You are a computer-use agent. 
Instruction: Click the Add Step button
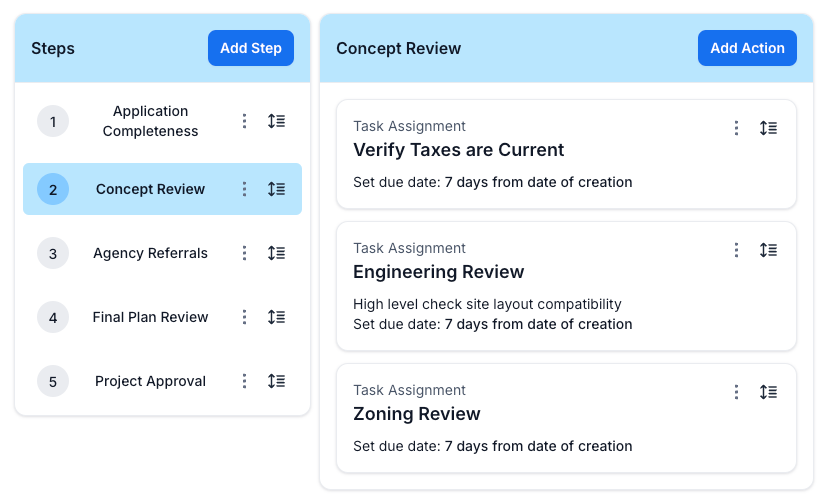tap(251, 48)
